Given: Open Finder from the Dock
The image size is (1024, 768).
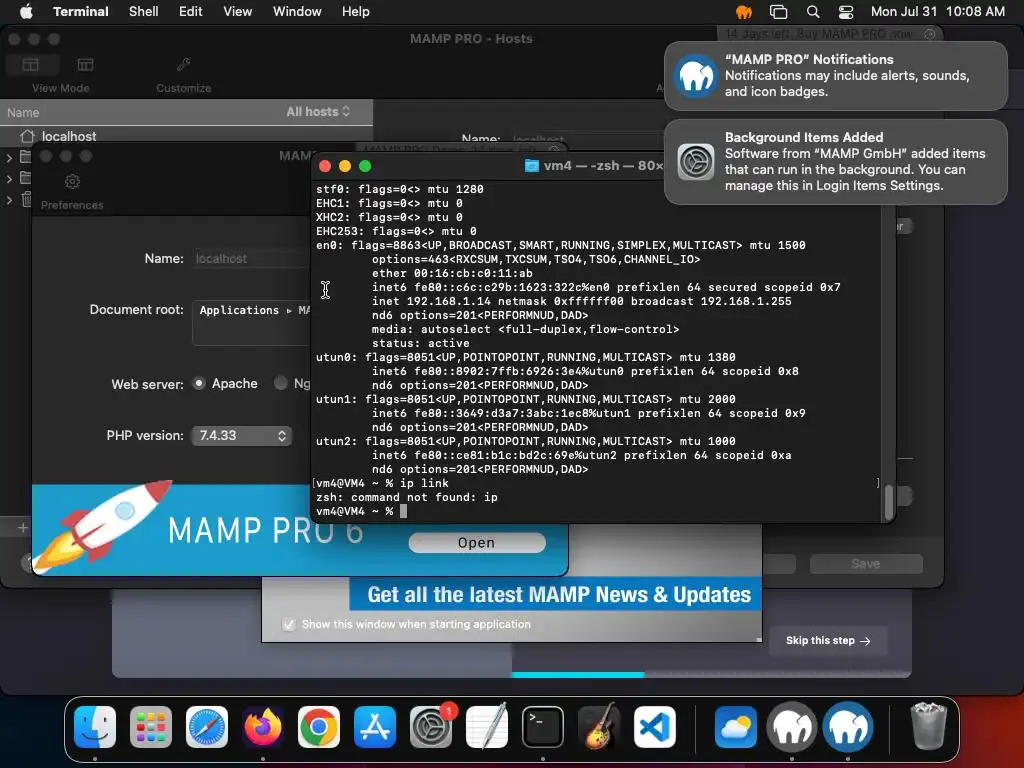Looking at the screenshot, I should tap(95, 727).
